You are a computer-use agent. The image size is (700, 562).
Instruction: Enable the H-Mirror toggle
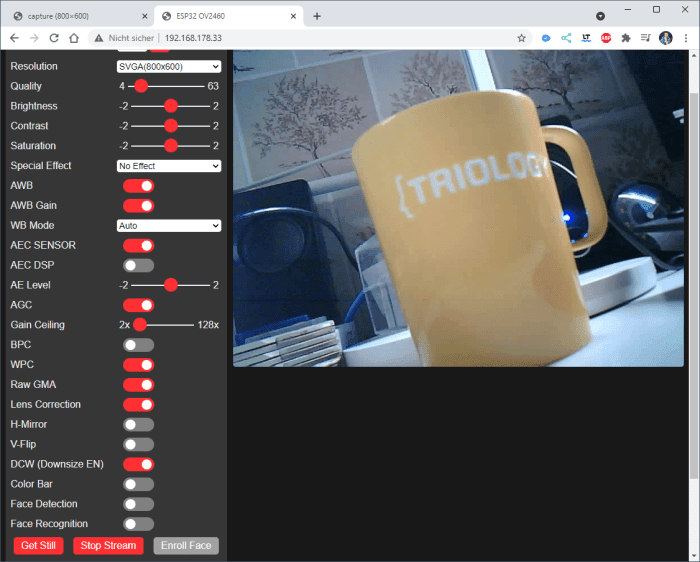pos(138,424)
